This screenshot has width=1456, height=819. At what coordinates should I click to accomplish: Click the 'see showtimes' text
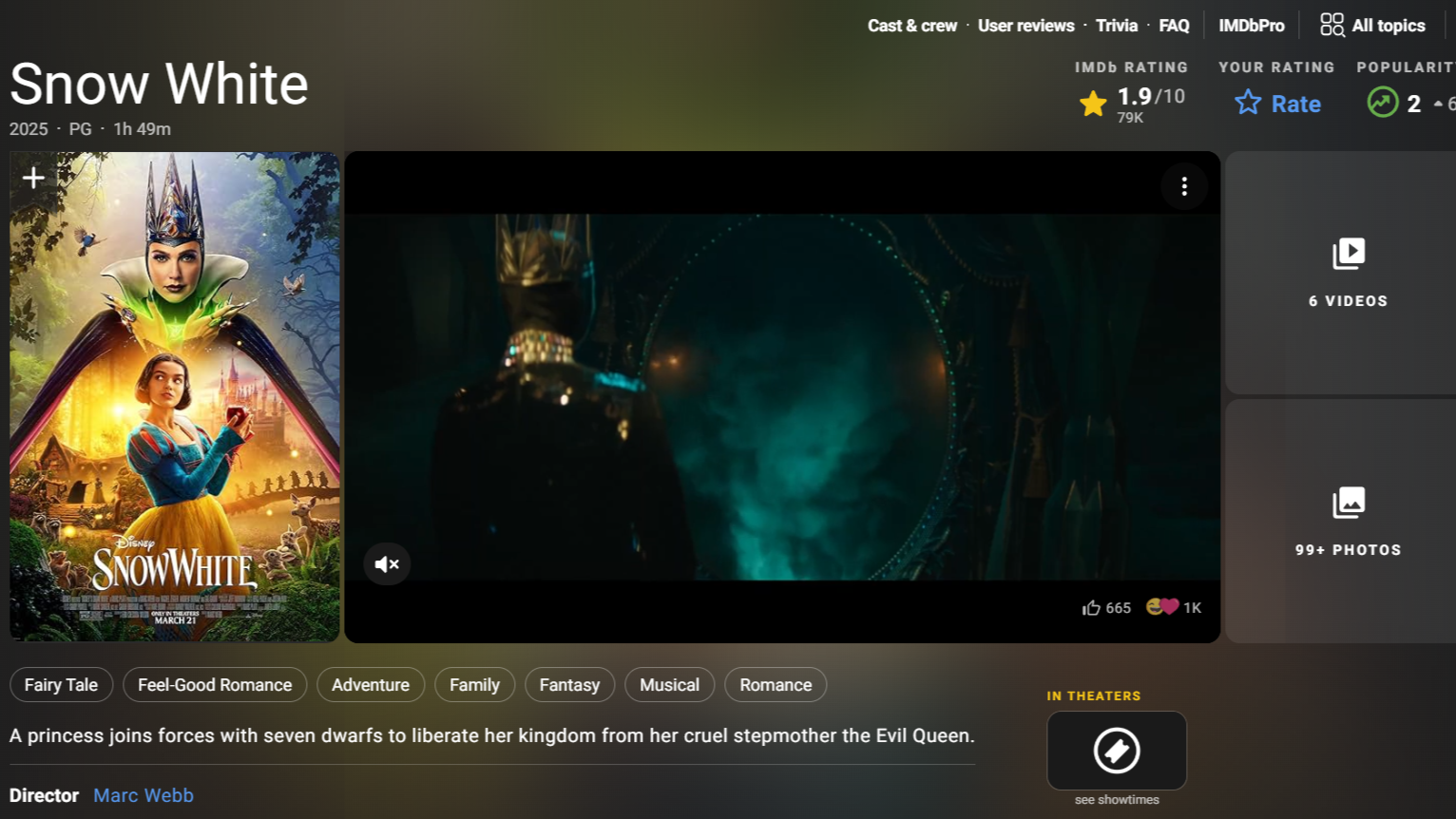coord(1117,800)
